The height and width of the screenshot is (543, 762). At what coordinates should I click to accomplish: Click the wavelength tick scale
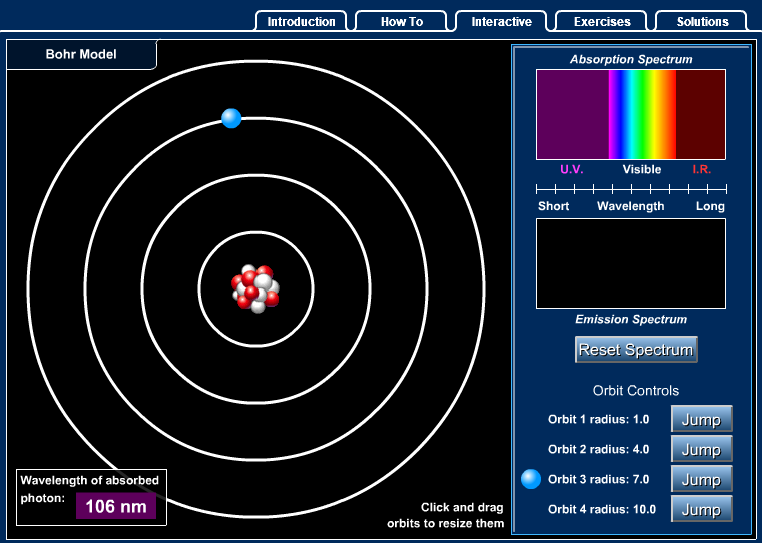point(631,189)
